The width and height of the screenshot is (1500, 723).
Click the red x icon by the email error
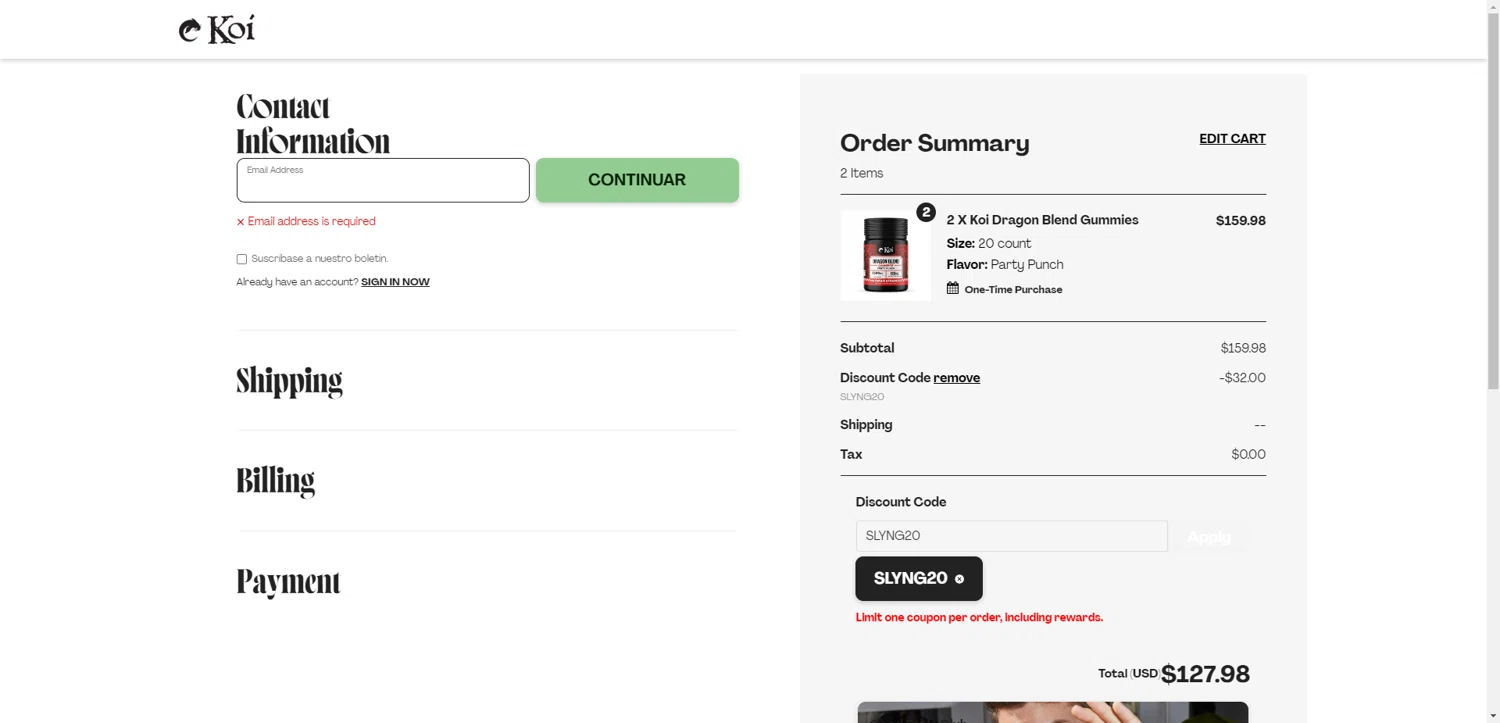pos(240,222)
